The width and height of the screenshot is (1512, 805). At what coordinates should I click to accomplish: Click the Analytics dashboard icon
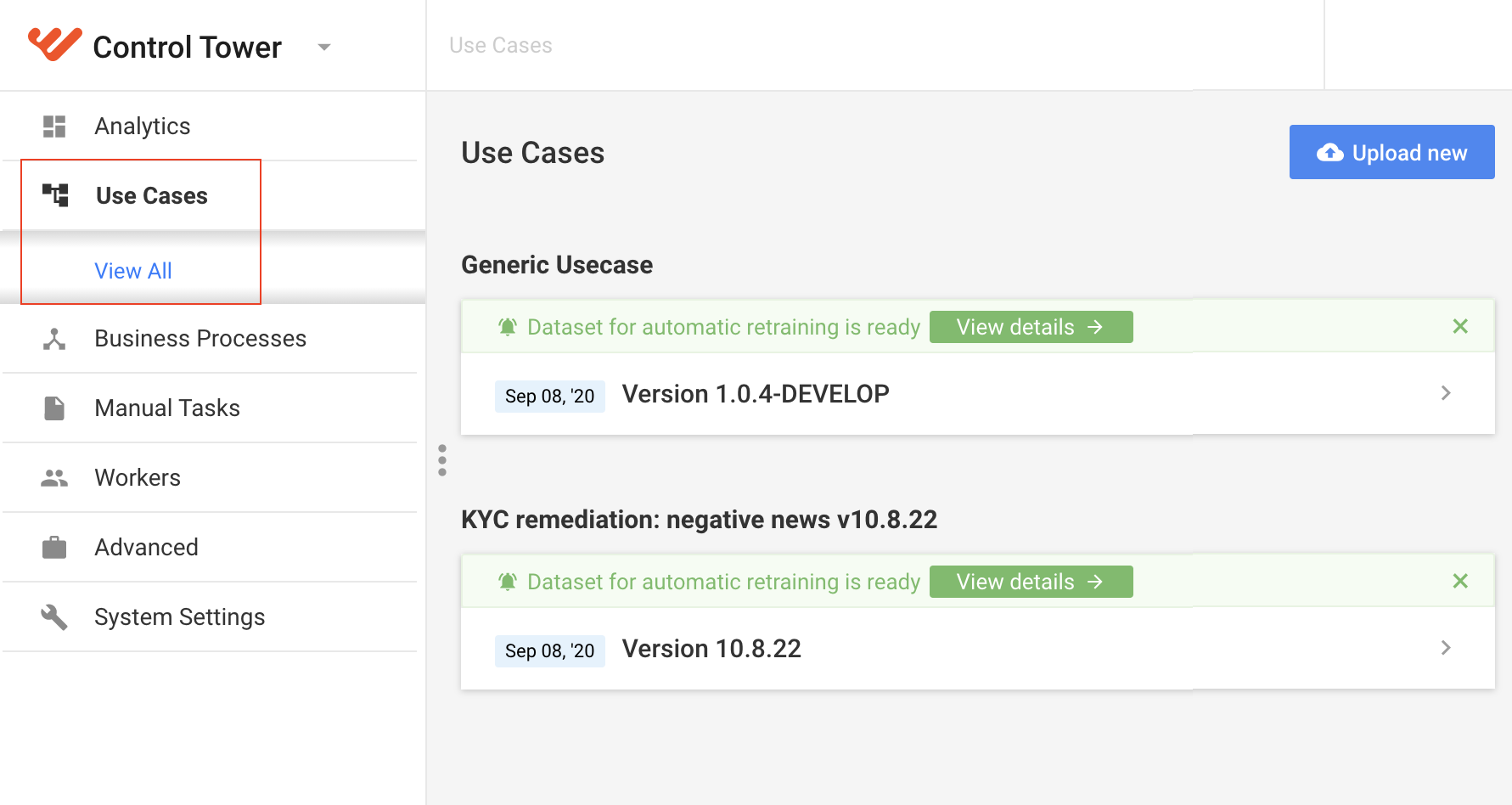(x=54, y=127)
